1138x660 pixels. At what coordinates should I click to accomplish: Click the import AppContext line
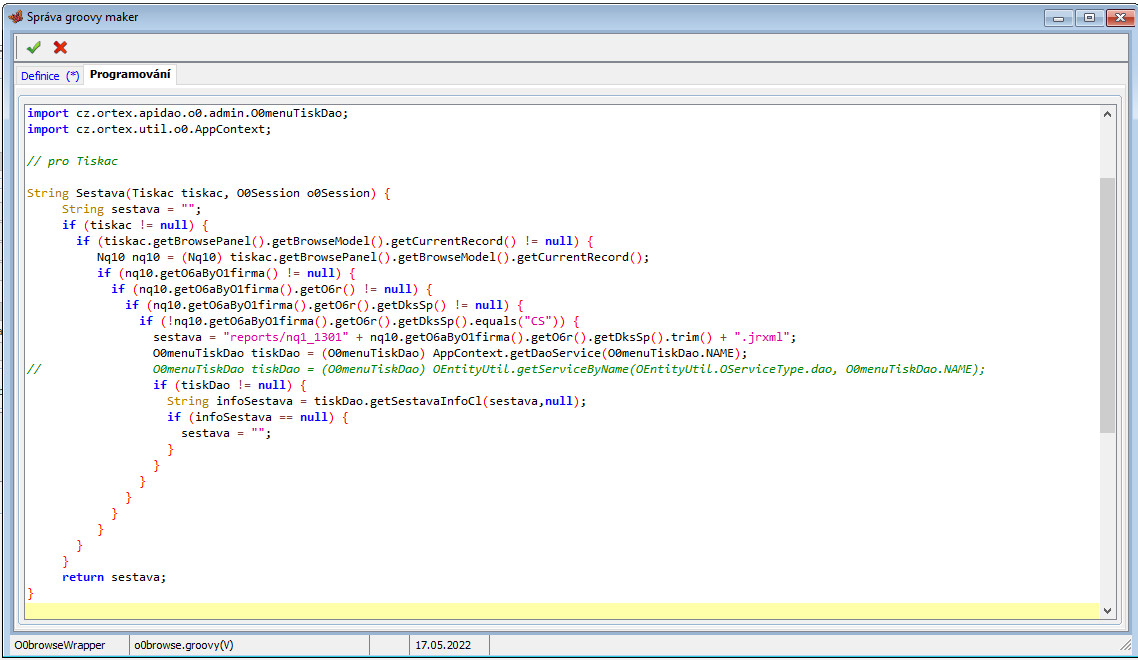pos(149,129)
